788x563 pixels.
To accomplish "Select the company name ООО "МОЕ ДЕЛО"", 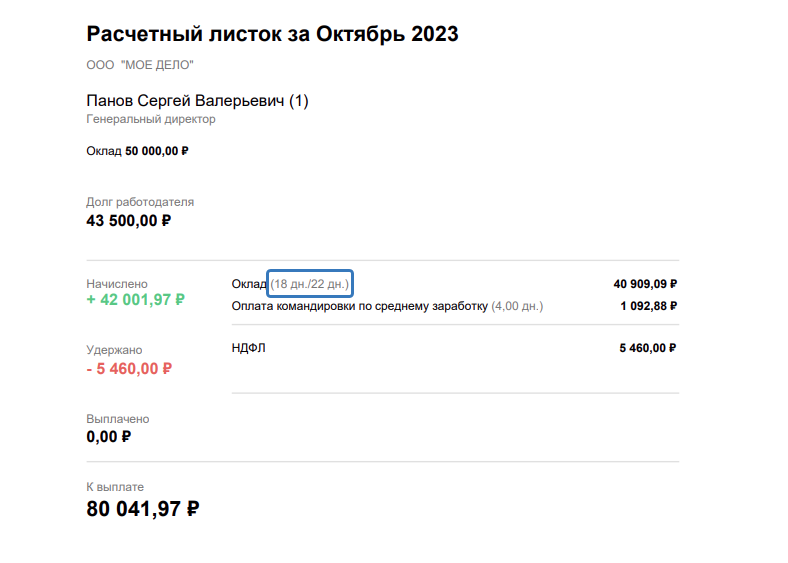I will pyautogui.click(x=140, y=65).
